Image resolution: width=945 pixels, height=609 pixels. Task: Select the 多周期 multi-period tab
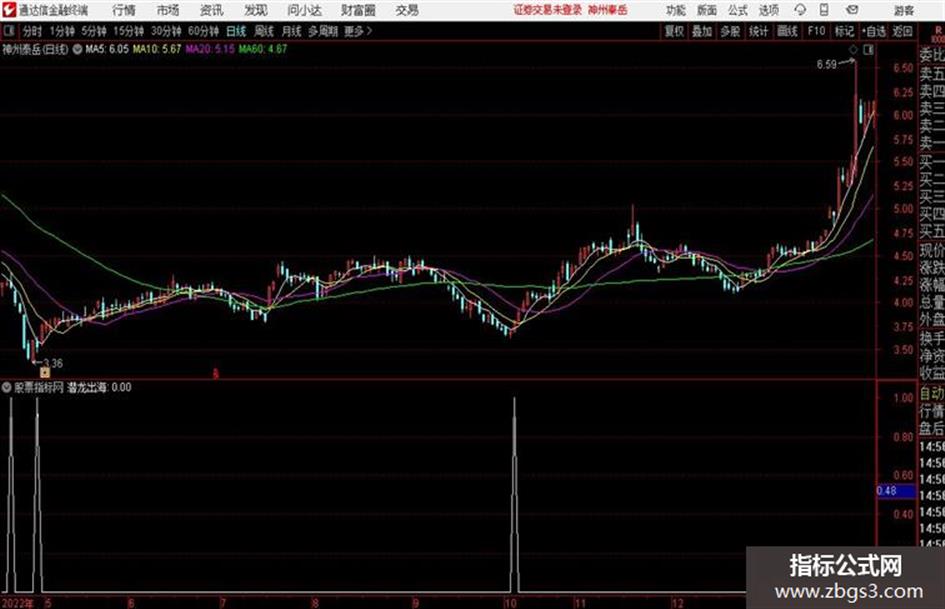point(323,31)
